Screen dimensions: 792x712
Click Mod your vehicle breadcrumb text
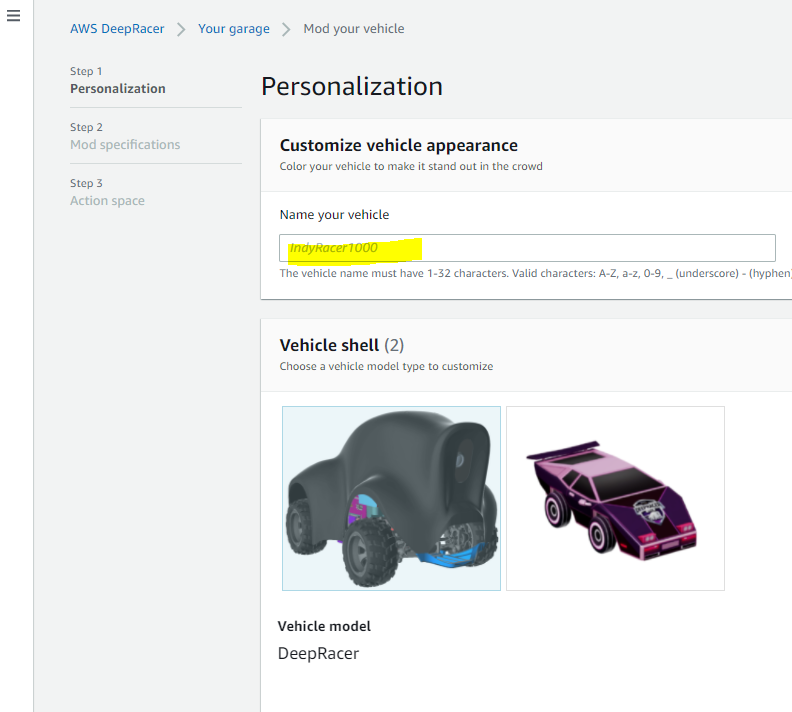354,29
